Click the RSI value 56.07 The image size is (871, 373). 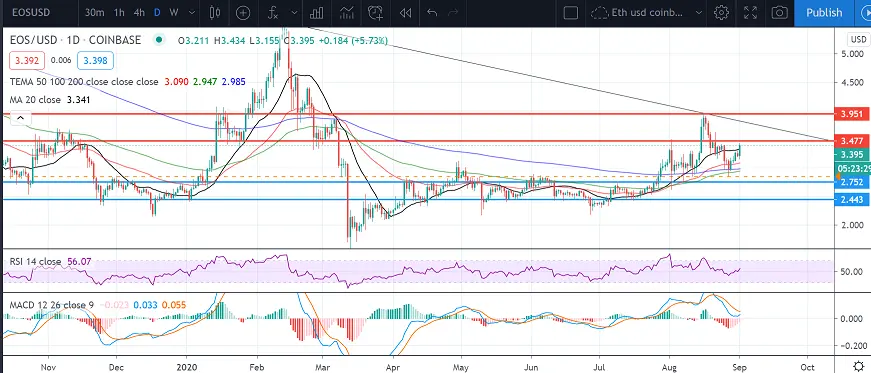79,261
